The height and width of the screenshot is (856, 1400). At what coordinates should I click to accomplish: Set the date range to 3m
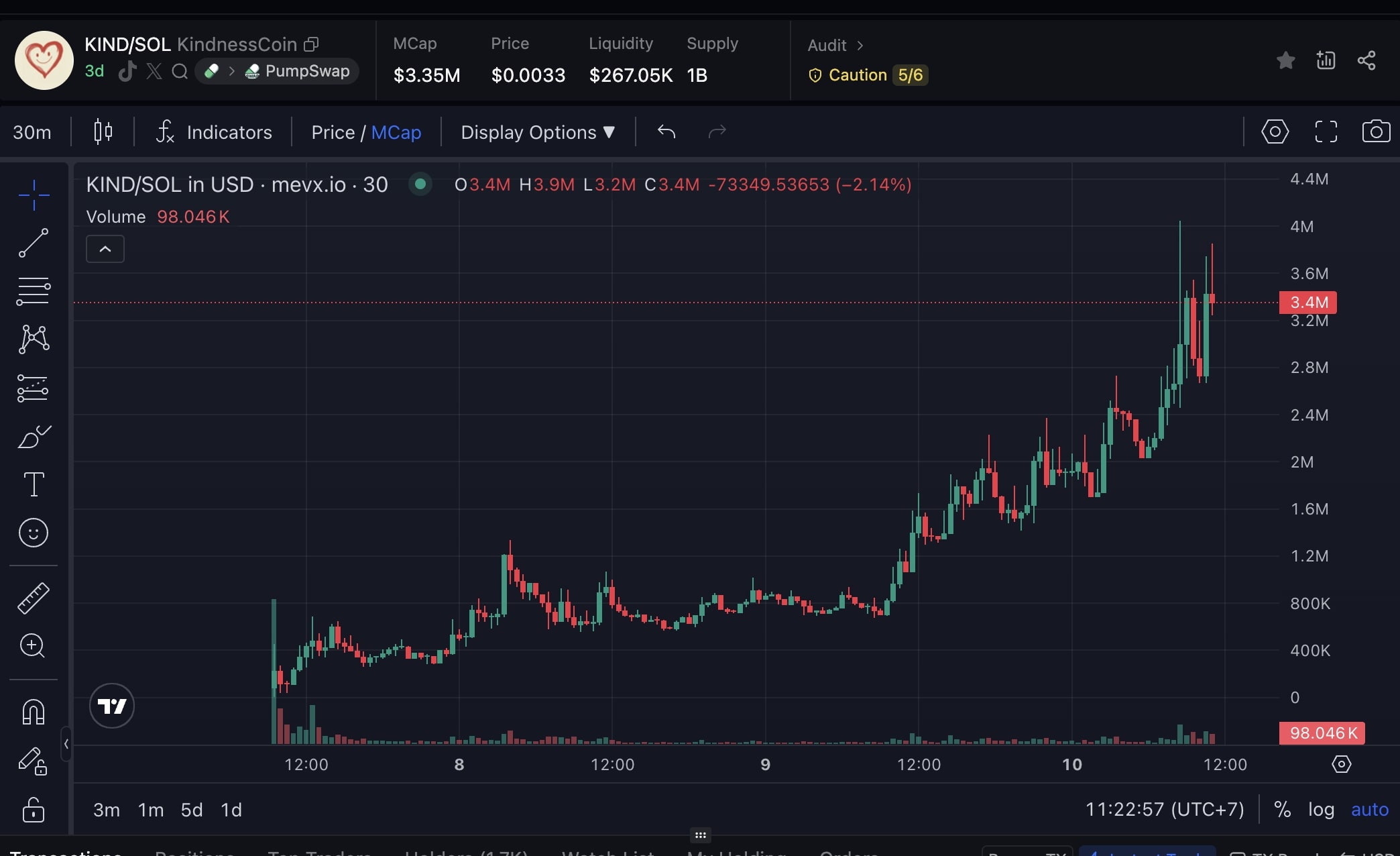click(x=107, y=810)
